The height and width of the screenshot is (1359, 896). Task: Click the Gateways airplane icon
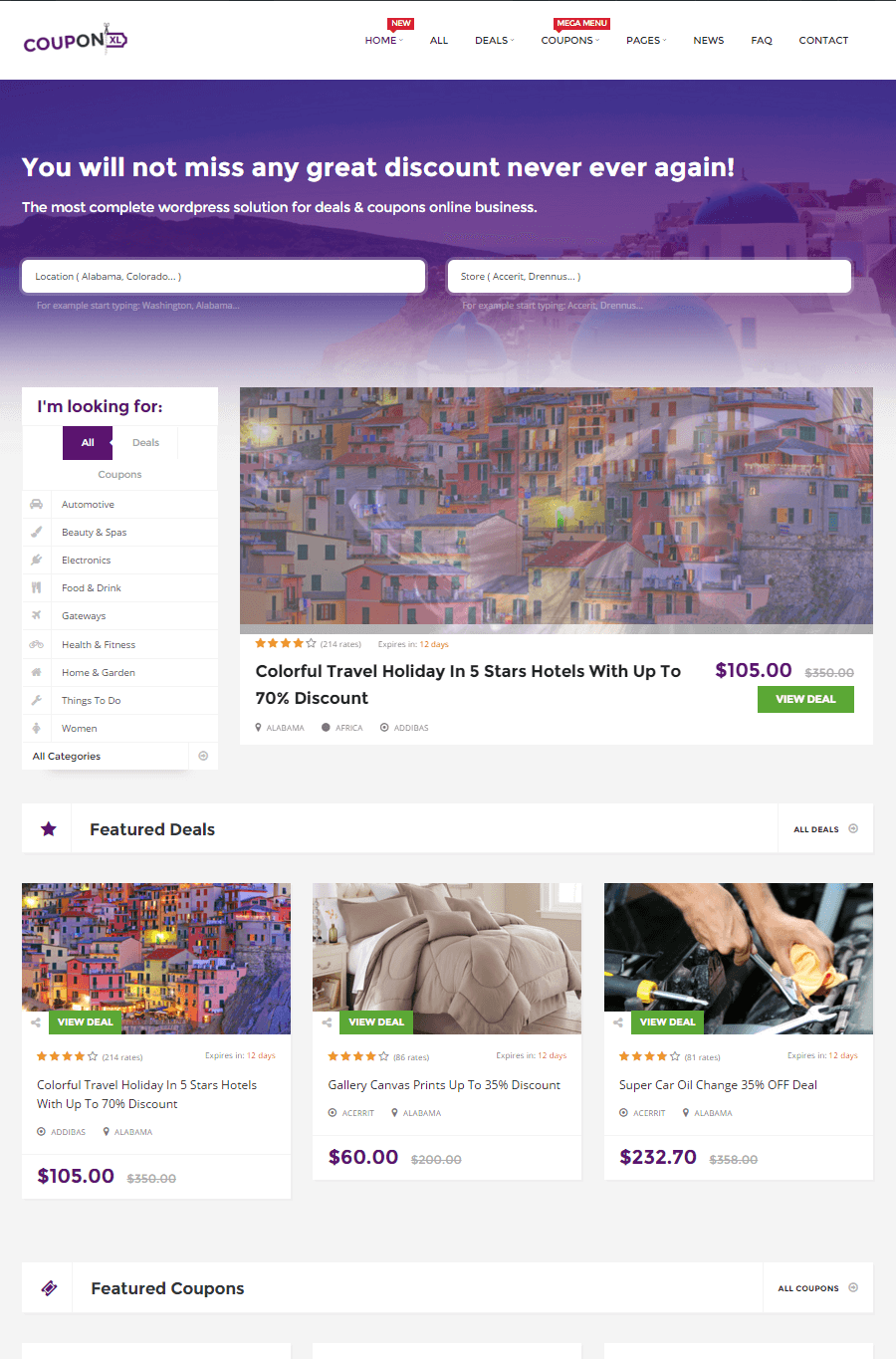(x=36, y=615)
